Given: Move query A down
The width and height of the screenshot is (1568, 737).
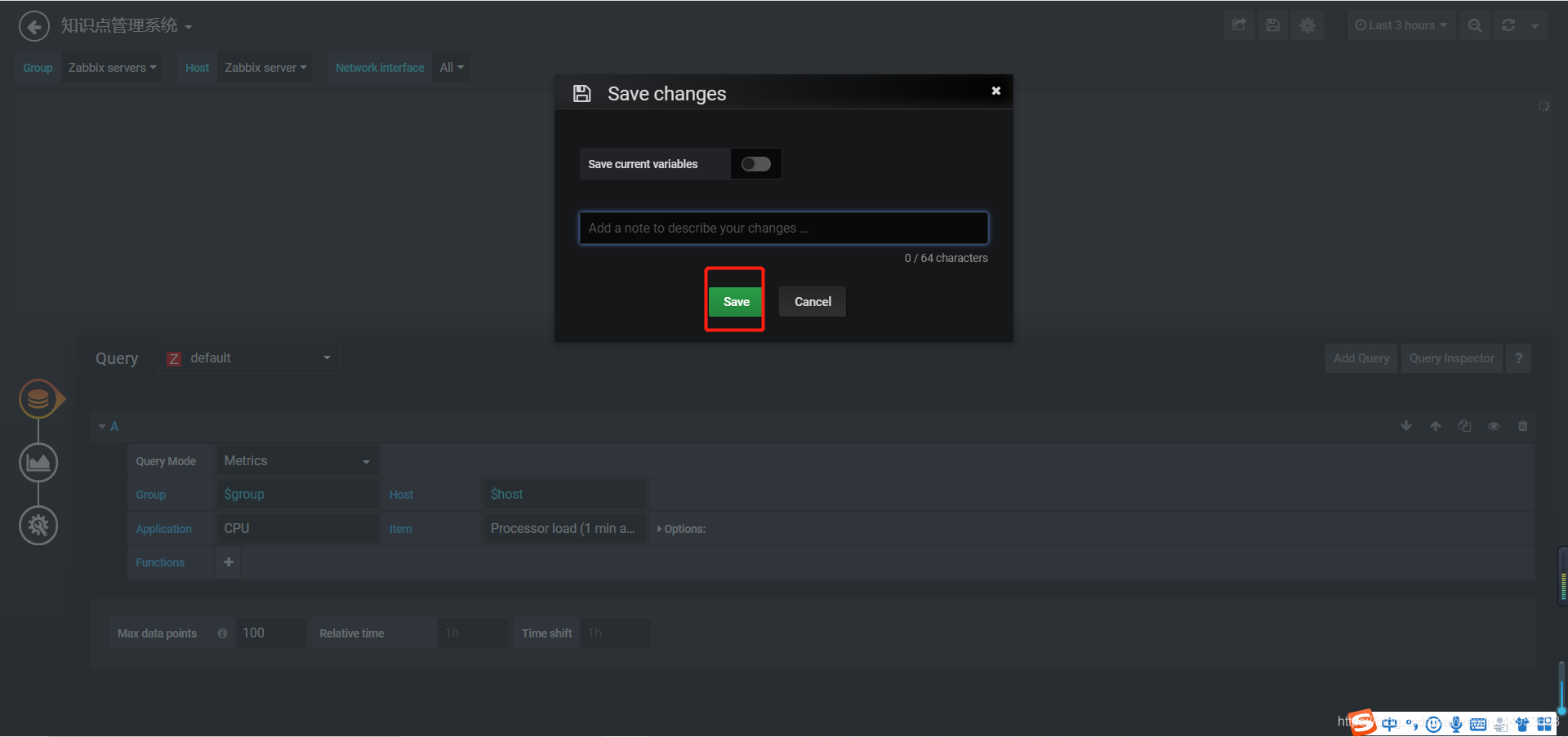Looking at the screenshot, I should tap(1405, 426).
